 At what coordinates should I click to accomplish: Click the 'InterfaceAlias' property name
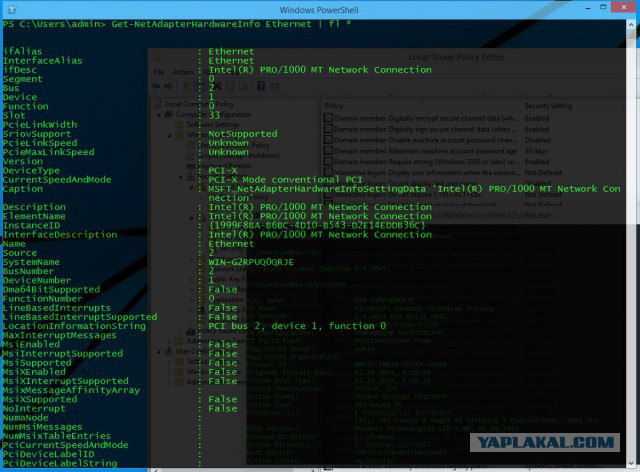(x=42, y=61)
